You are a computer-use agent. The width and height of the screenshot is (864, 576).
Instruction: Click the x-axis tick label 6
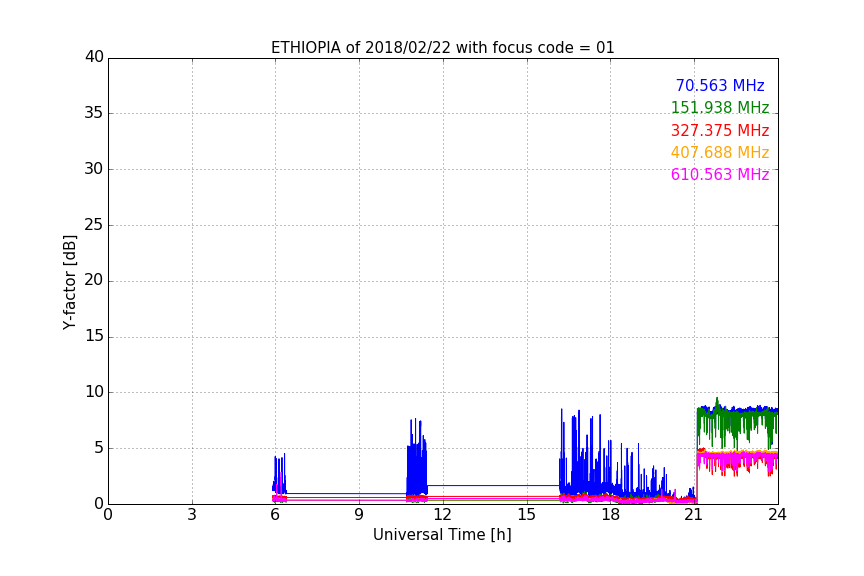[x=275, y=515]
